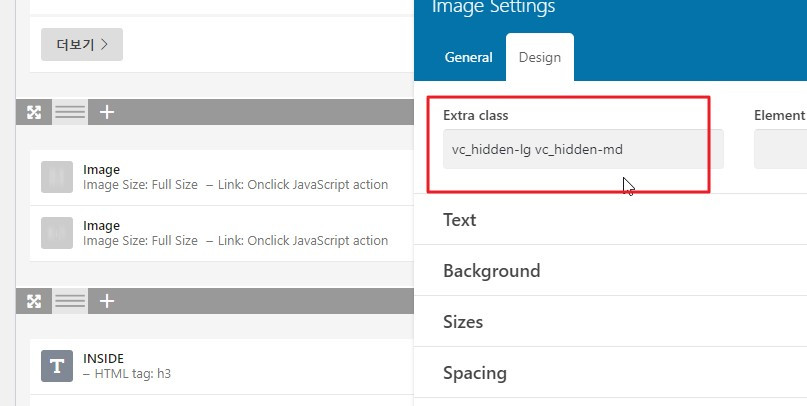Select the Design tab
This screenshot has height=406, width=807.
540,57
